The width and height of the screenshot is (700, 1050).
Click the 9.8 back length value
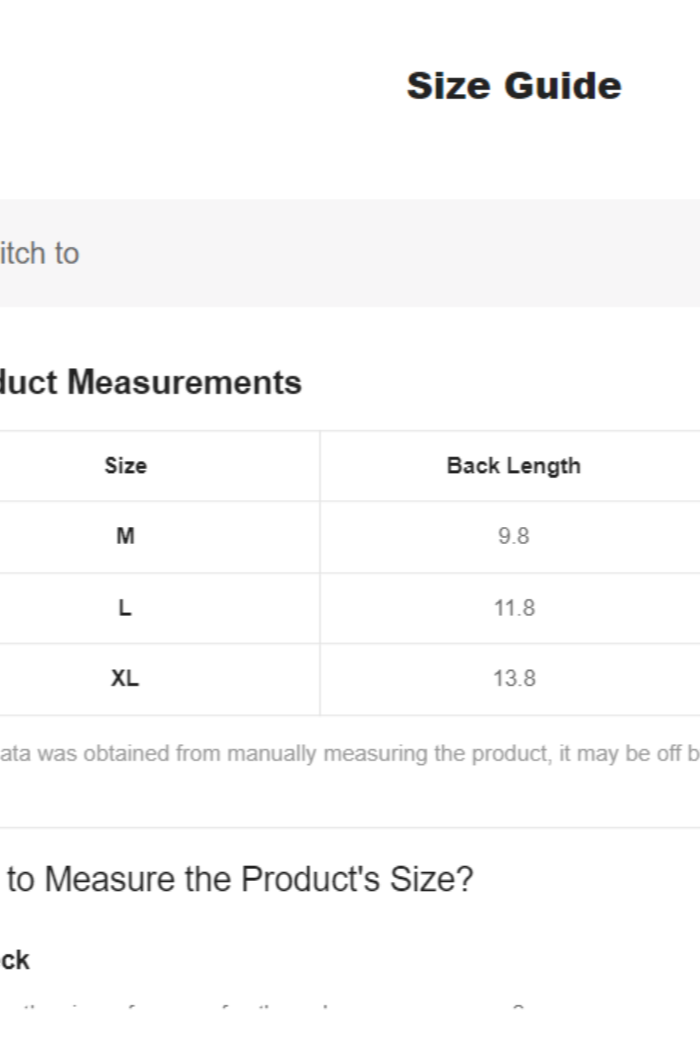pos(513,536)
